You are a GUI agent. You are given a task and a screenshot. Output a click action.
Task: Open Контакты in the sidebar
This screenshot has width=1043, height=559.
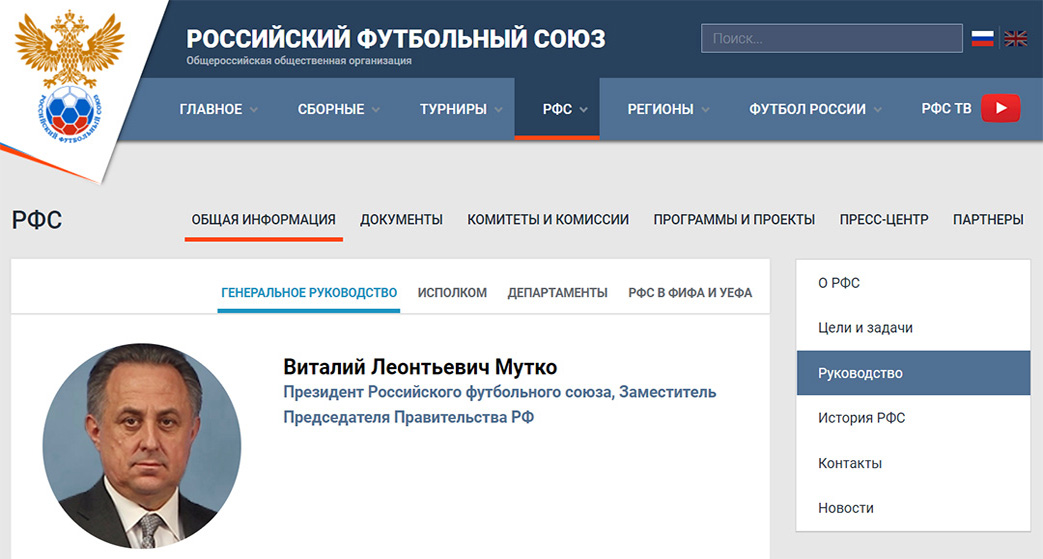click(x=913, y=463)
